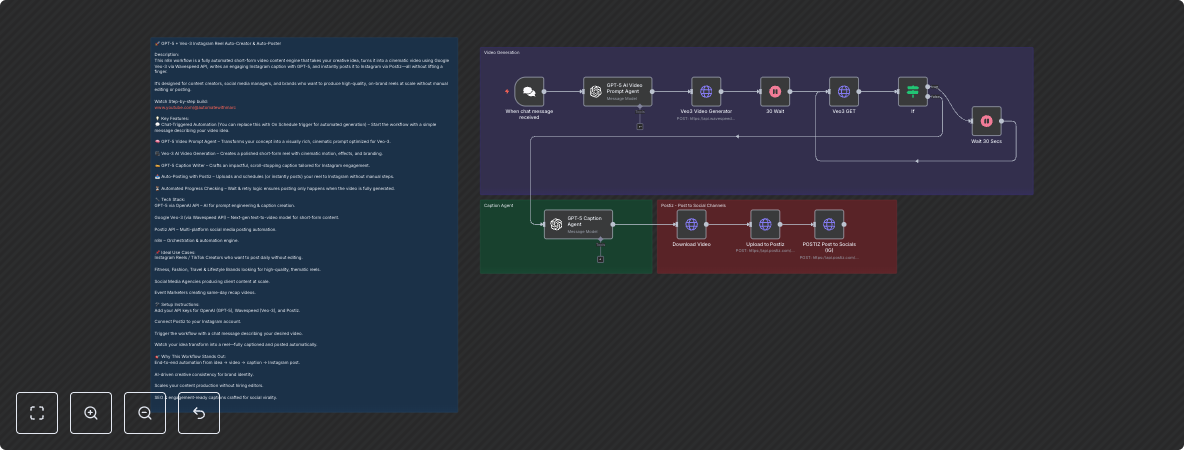Click the red trigger bolt beside chat node

pyautogui.click(x=507, y=91)
